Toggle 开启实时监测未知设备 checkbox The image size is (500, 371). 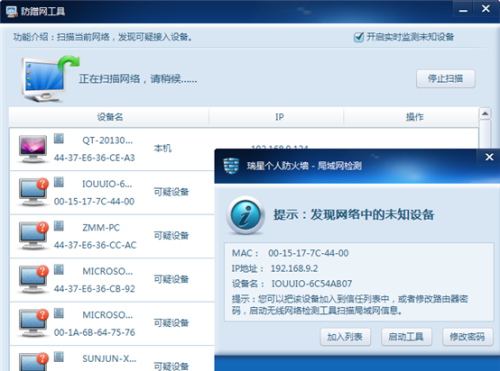(x=359, y=37)
